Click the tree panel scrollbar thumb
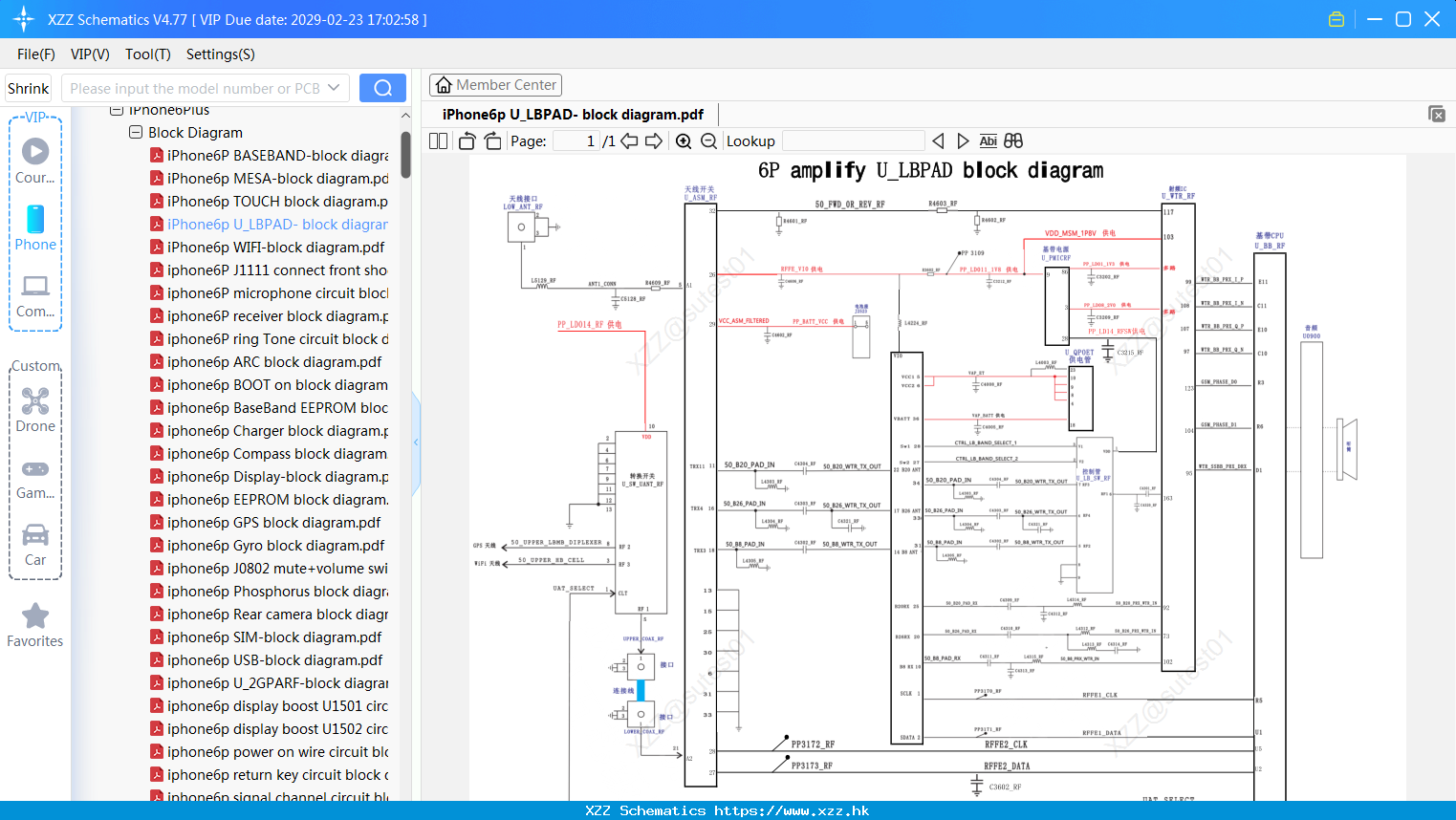1456x820 pixels. coord(405,153)
